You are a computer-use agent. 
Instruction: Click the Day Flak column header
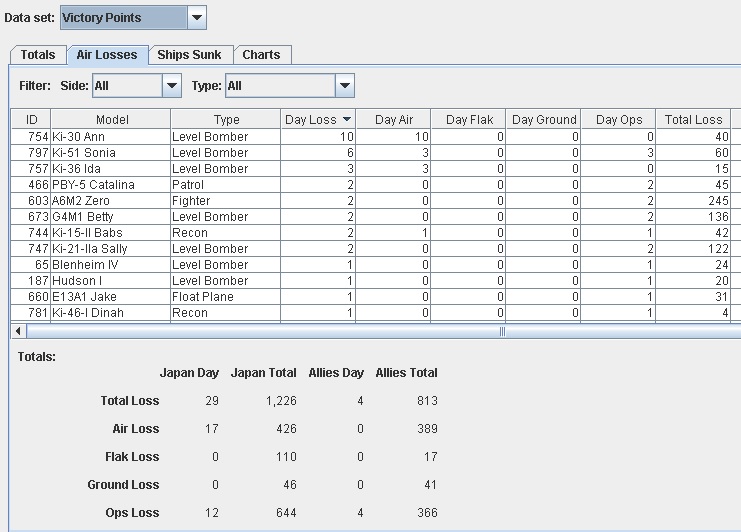[x=469, y=120]
